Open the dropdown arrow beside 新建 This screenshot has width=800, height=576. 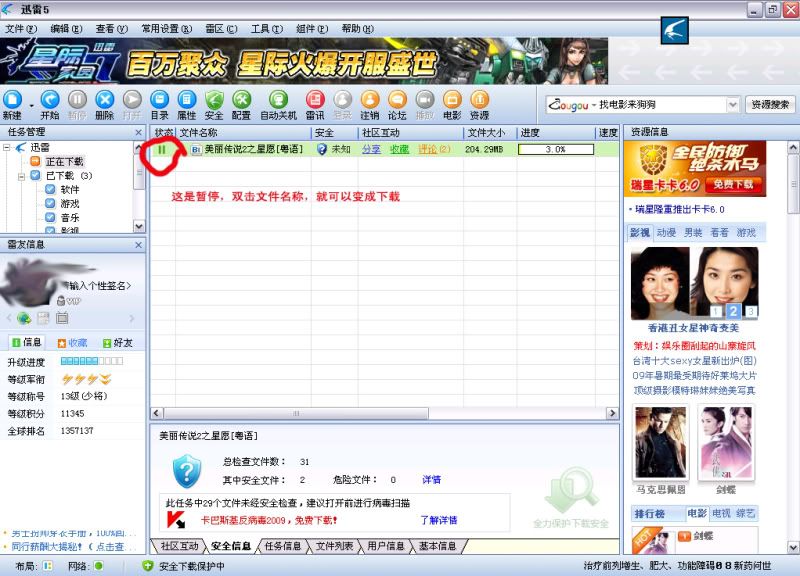click(x=31, y=105)
